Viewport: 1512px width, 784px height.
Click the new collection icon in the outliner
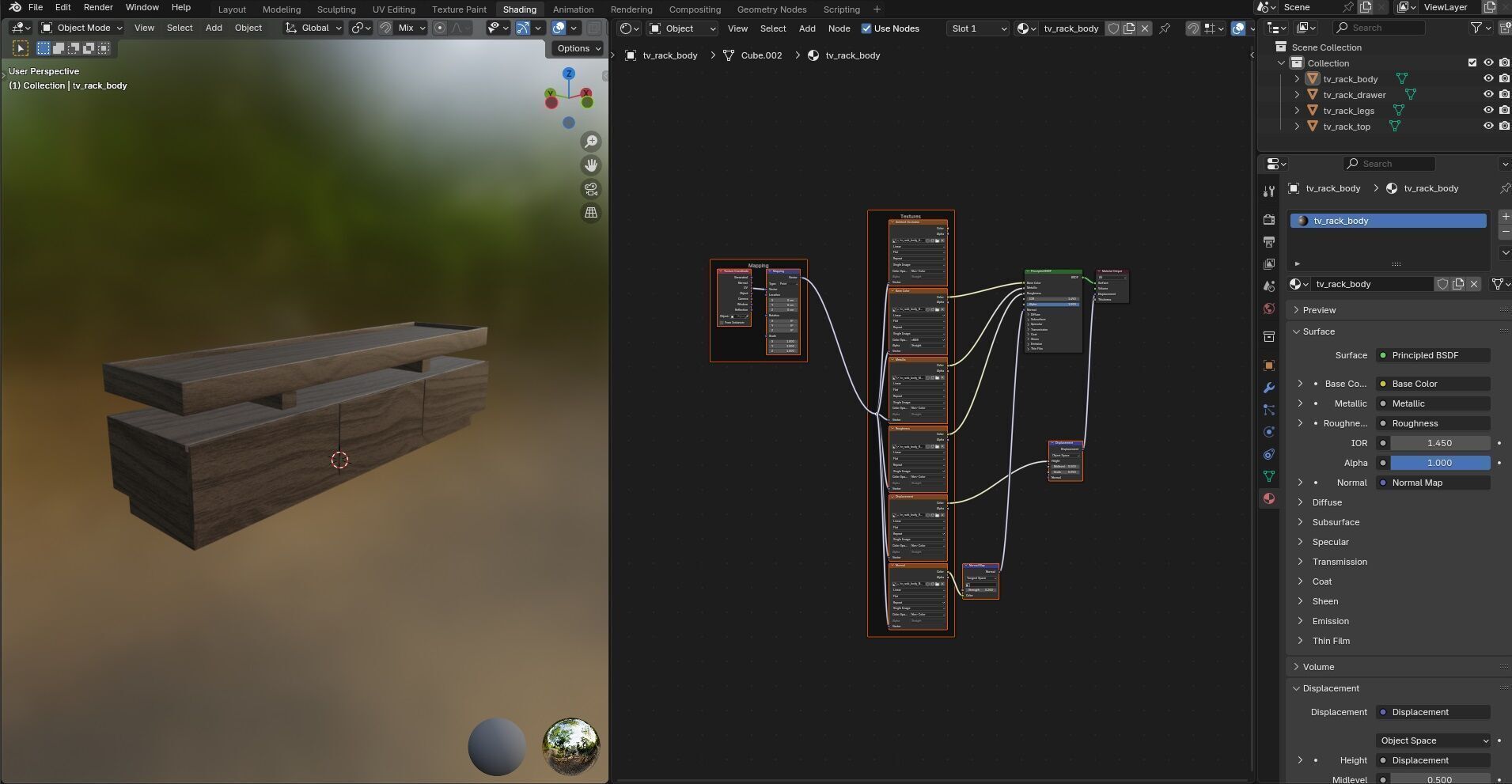point(1505,28)
